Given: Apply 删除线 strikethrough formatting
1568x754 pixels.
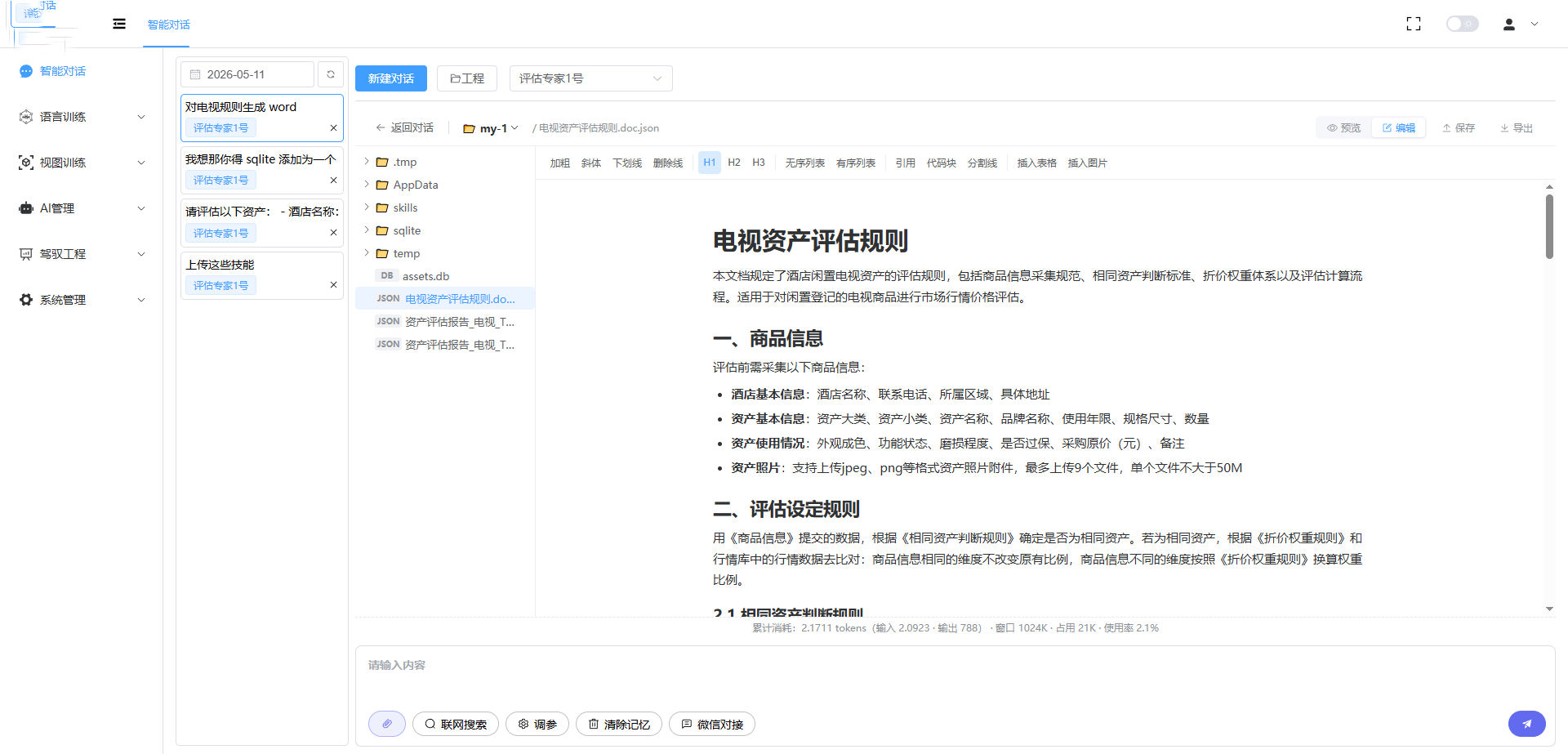Looking at the screenshot, I should click(668, 163).
